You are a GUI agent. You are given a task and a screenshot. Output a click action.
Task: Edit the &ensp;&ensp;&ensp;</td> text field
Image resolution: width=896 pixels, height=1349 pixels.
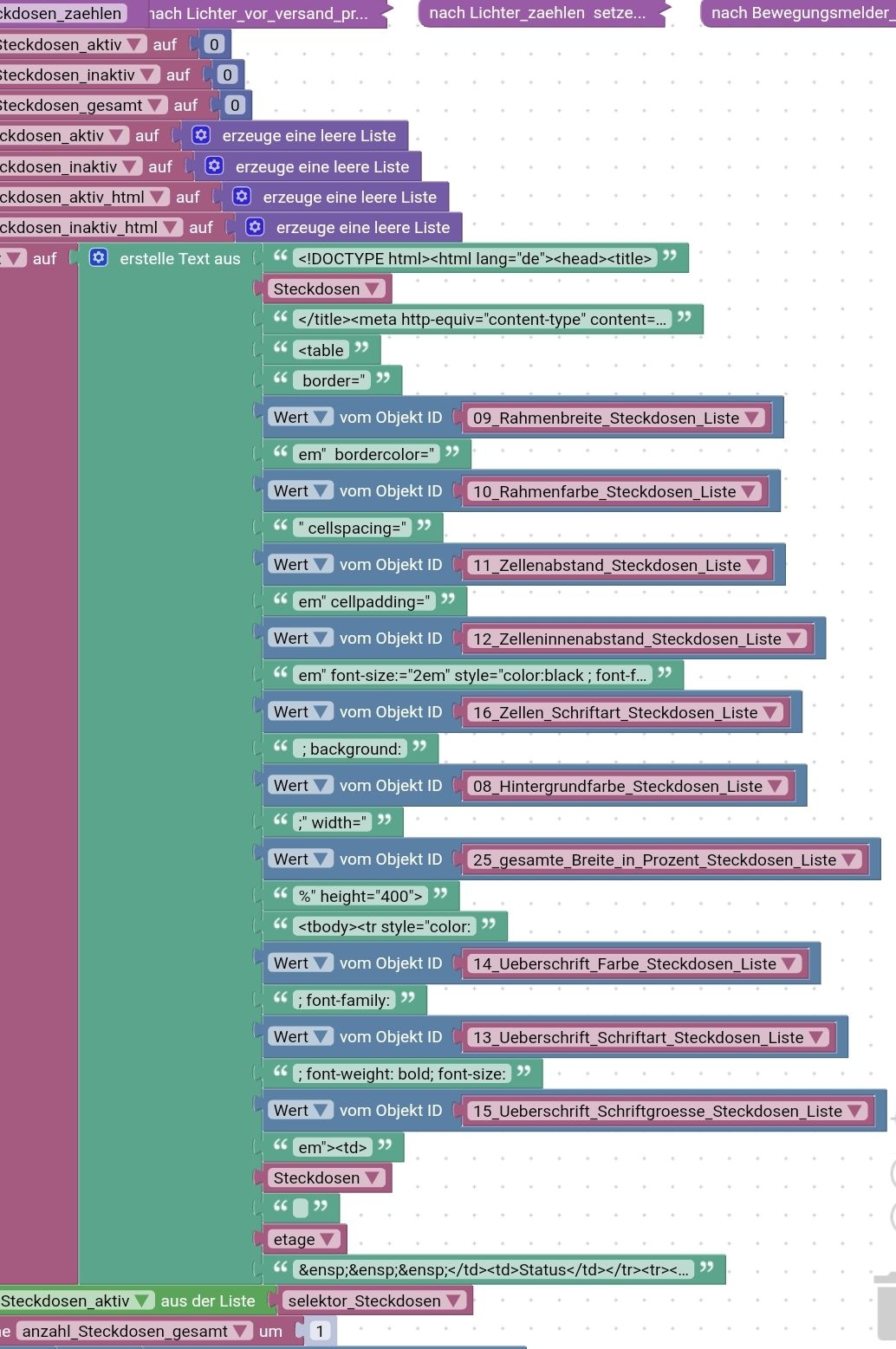tap(494, 1269)
